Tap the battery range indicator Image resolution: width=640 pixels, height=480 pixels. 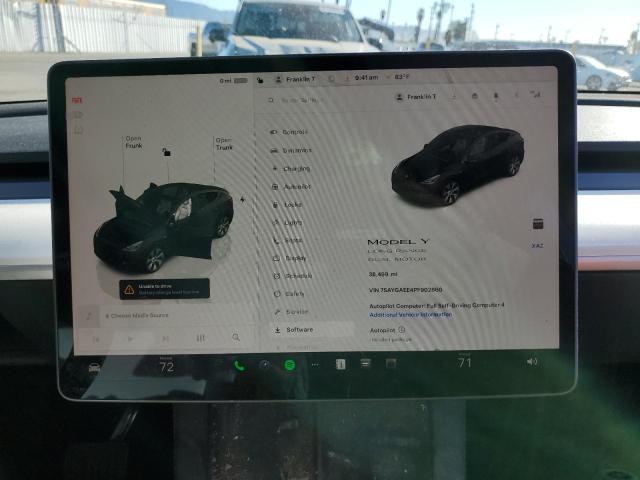click(233, 81)
